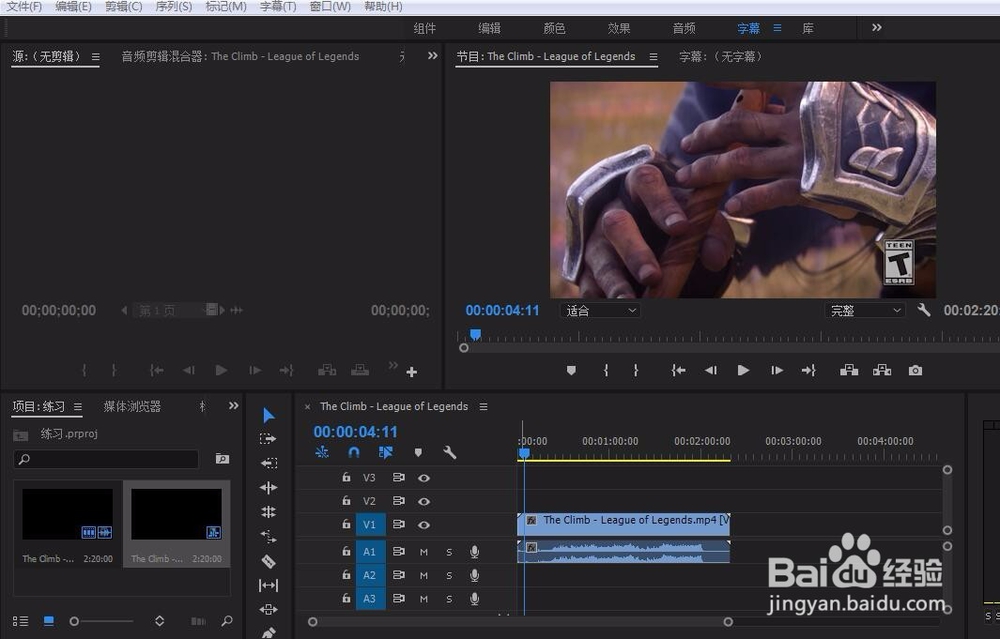This screenshot has height=639, width=1000.
Task: Open the 剪辑(C) menu
Action: pyautogui.click(x=123, y=6)
